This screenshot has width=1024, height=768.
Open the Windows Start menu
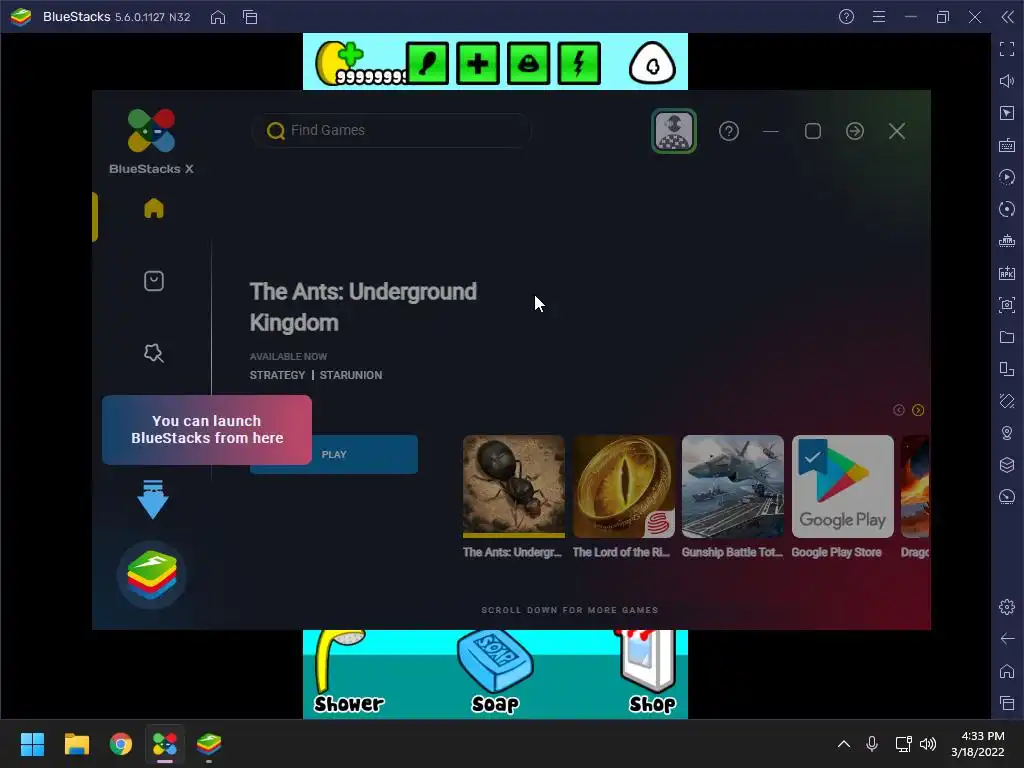(32, 744)
